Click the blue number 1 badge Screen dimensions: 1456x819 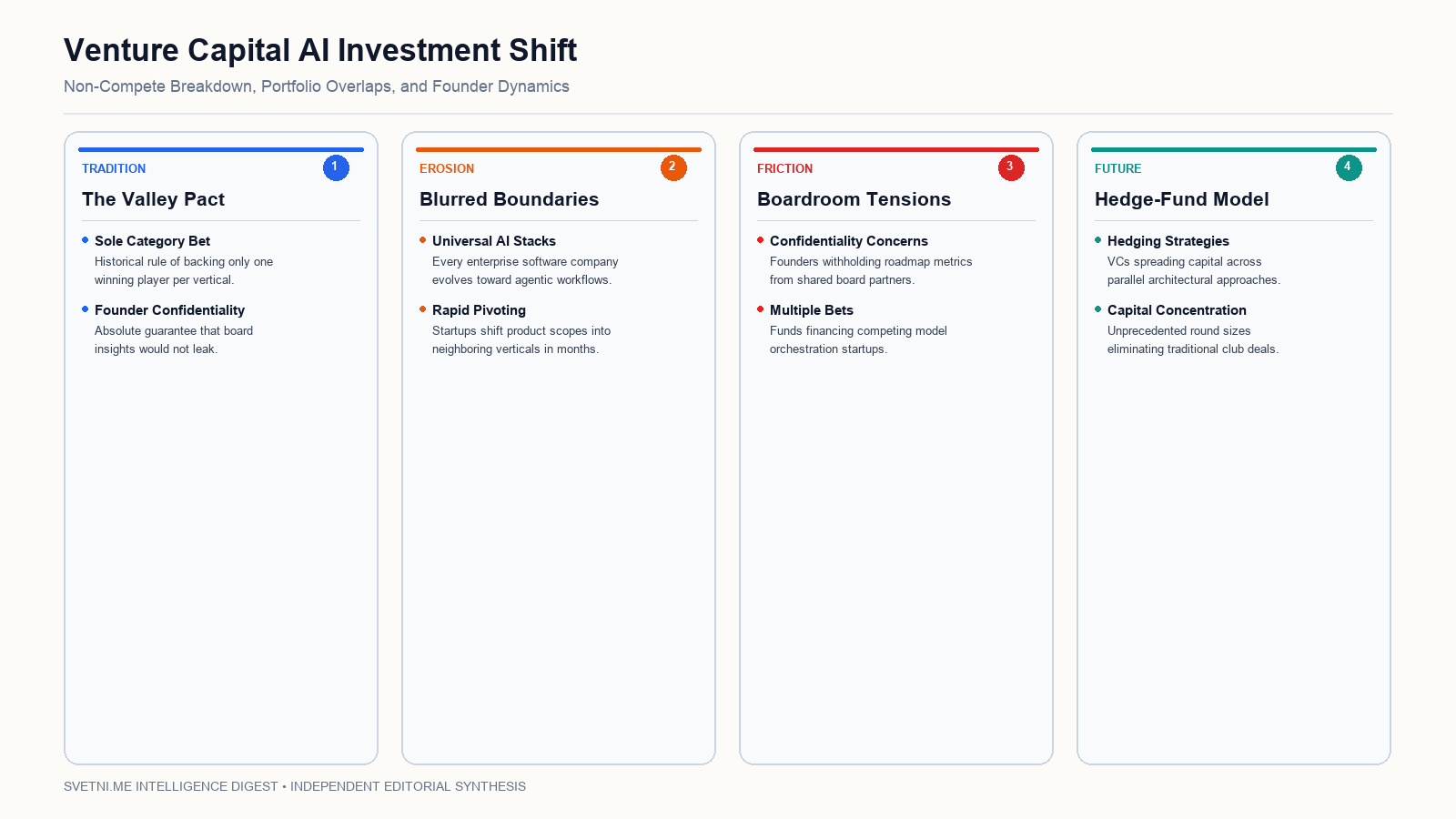coord(336,167)
